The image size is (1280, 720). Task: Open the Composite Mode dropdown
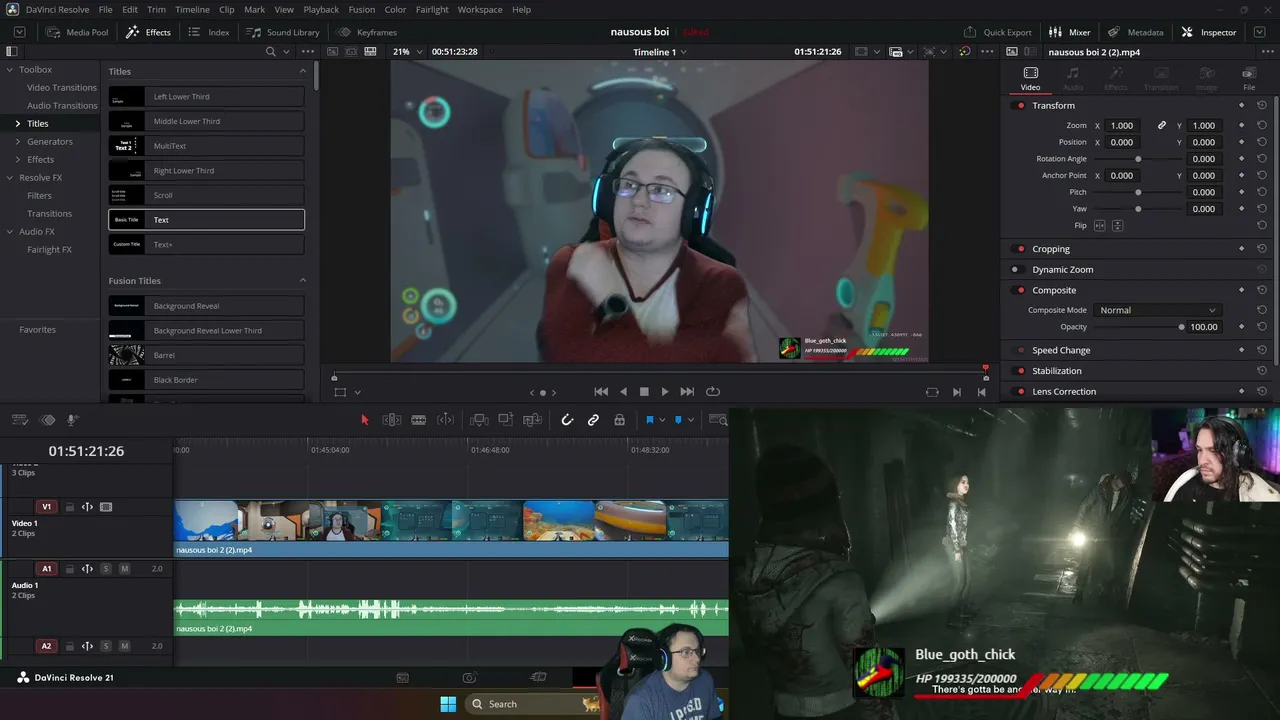pos(1157,310)
